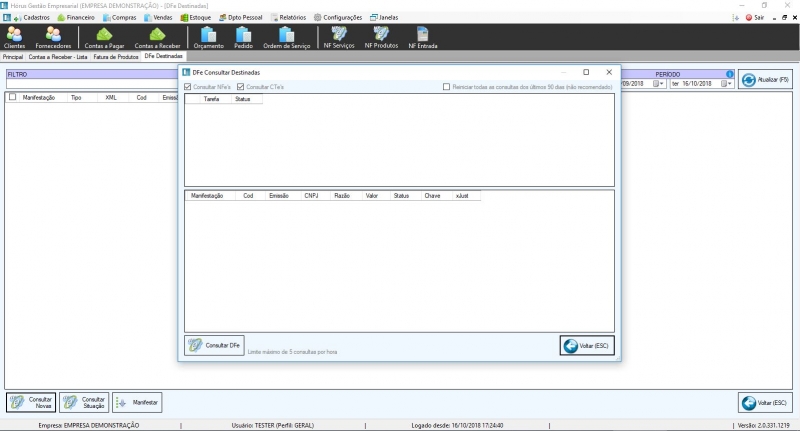
Task: Click the Emissão column header in dialog
Action: (279, 196)
